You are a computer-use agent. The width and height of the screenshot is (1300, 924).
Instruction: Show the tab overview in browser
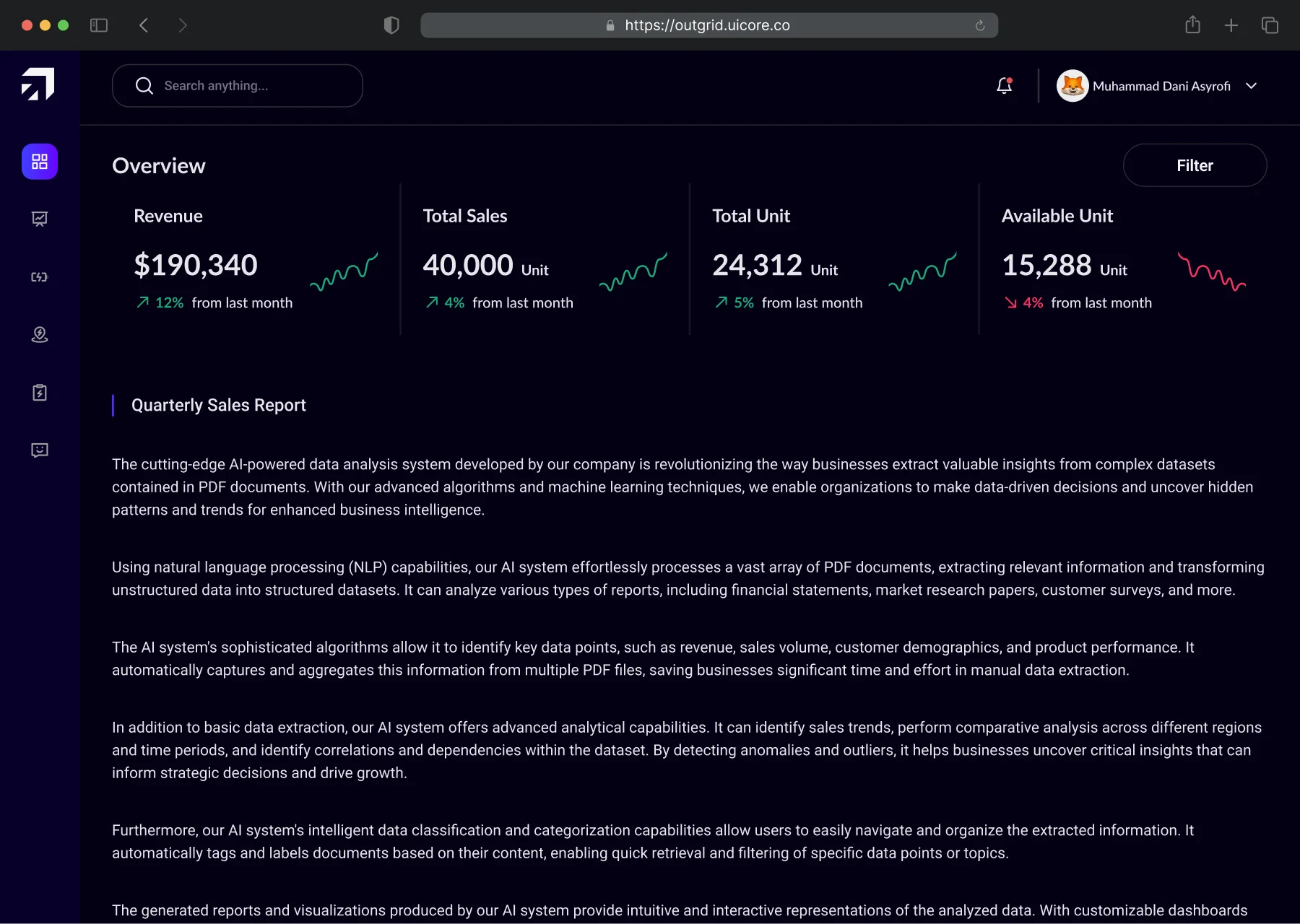click(1270, 25)
